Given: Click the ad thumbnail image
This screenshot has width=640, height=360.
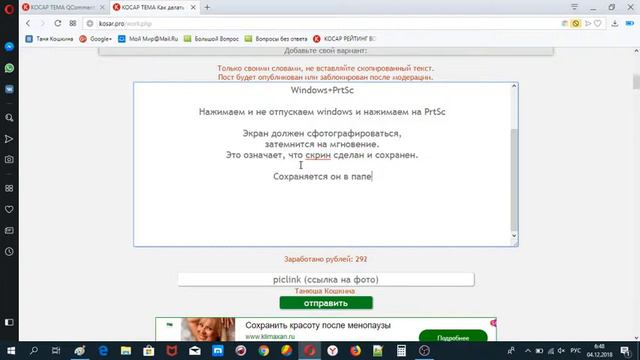Looking at the screenshot, I should pos(208,329).
